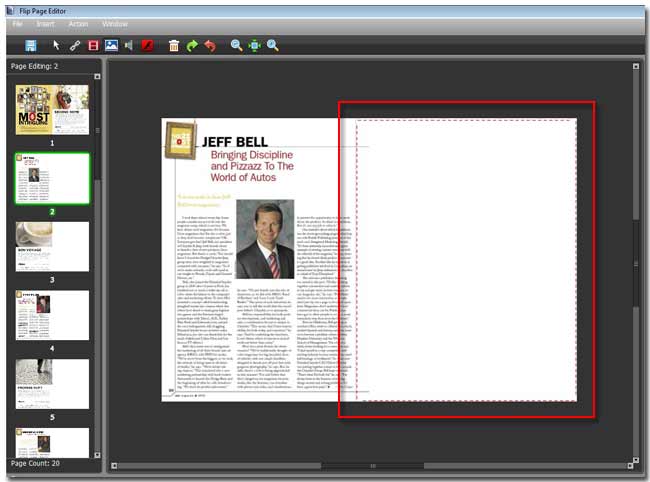The image size is (650, 482).
Task: Click the green Redo arrow
Action: (192, 45)
